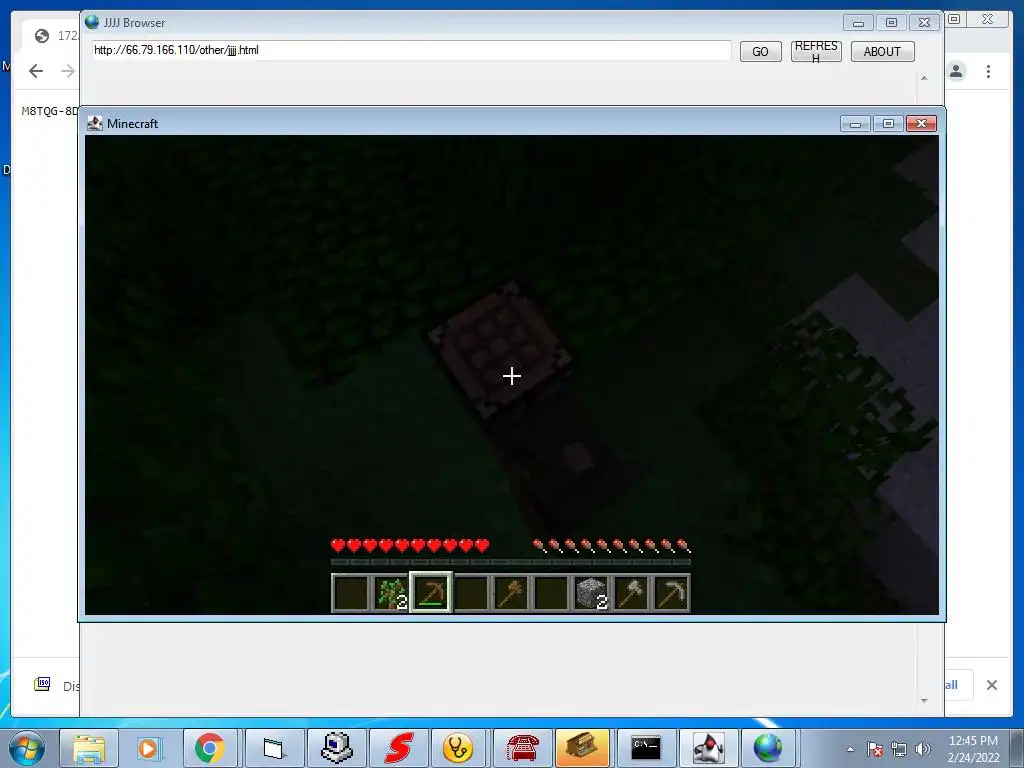Open the network tray icon

[x=899, y=749]
